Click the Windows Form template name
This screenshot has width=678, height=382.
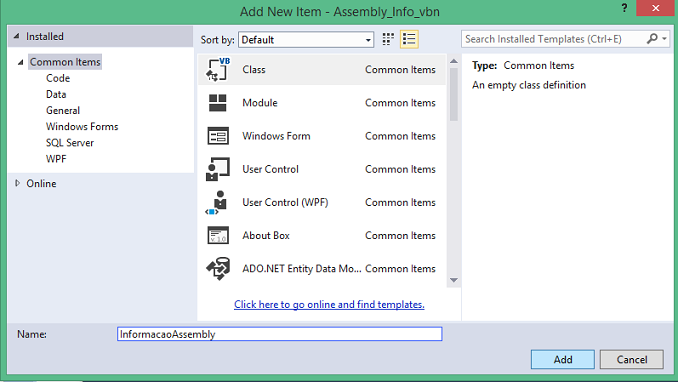point(276,136)
